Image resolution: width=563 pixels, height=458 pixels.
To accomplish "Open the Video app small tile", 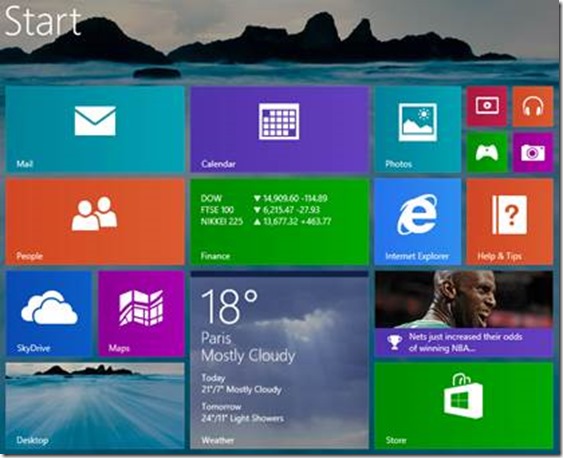I will [487, 106].
